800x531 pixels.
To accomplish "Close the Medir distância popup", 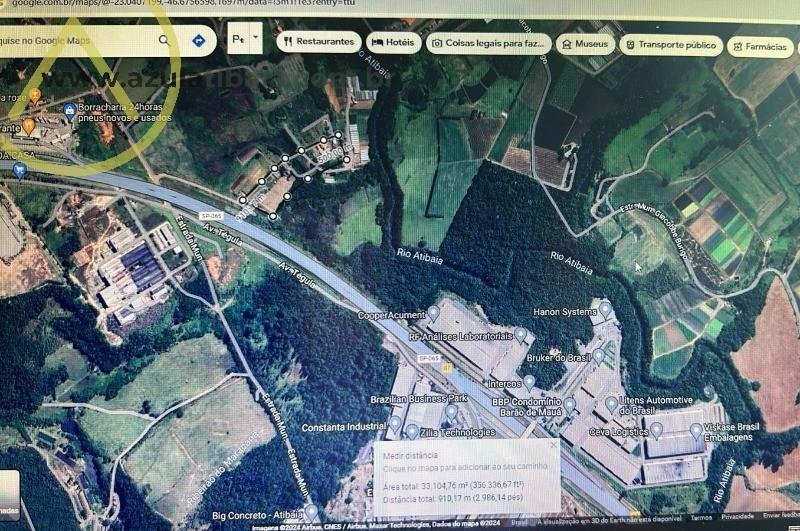I will click(x=553, y=445).
